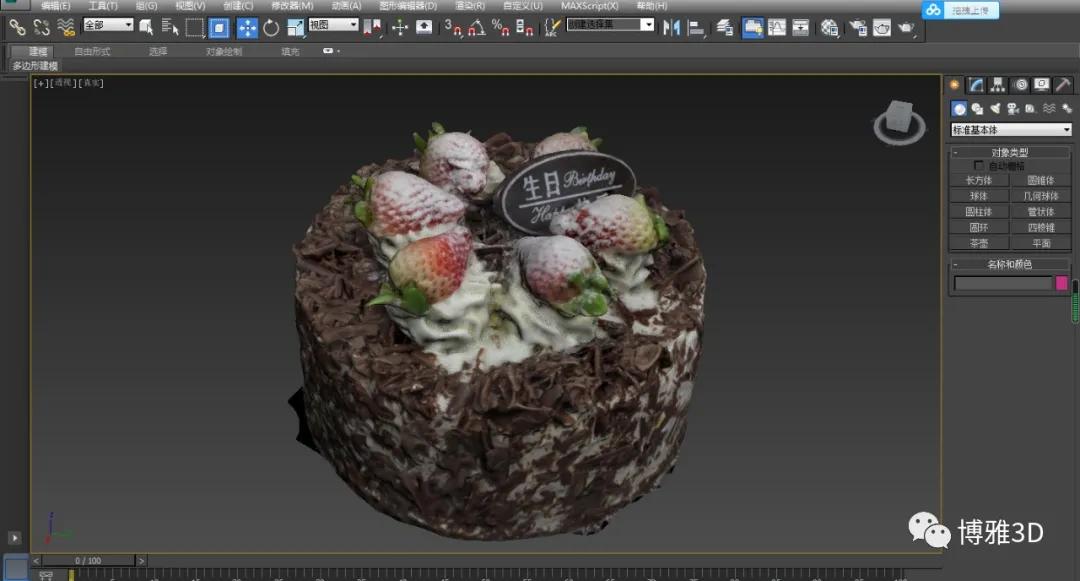Toggle the 自动栅格 checkbox

(979, 166)
